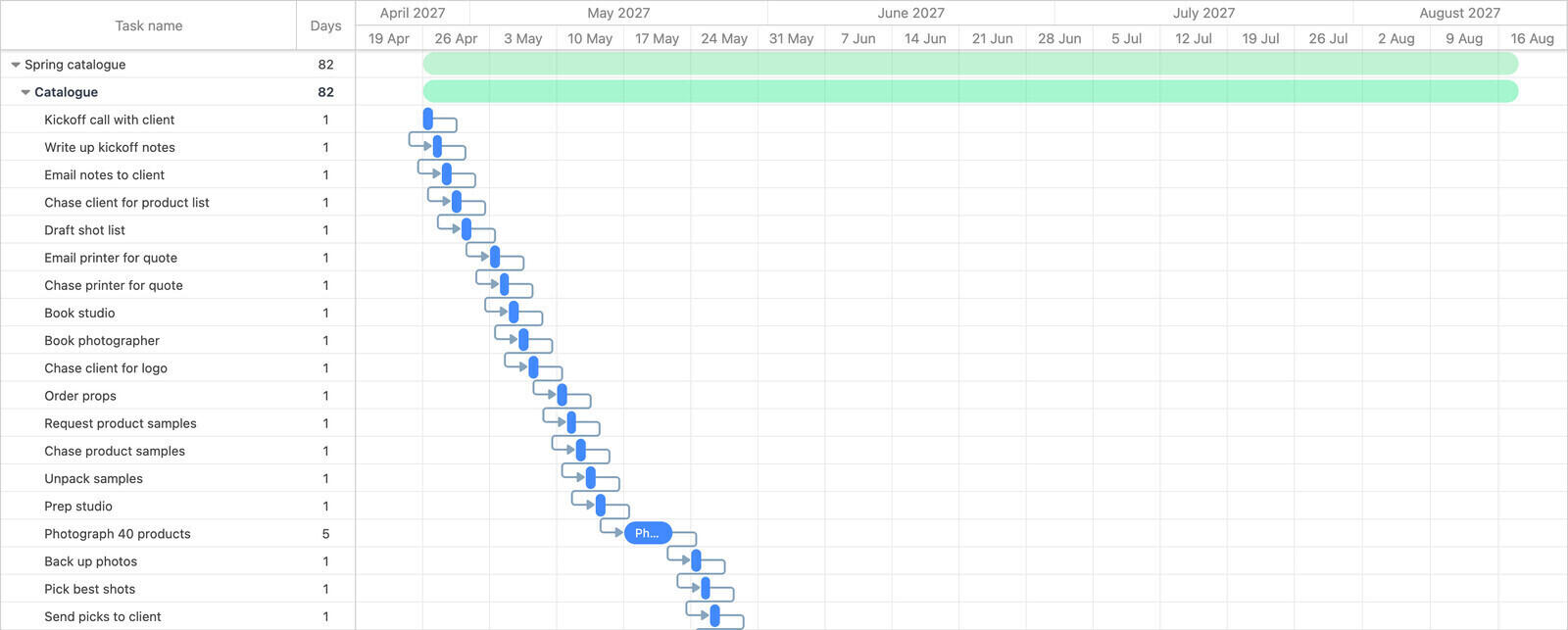Viewport: 1568px width, 630px height.
Task: Click the 26 Apr week header
Action: [x=456, y=38]
